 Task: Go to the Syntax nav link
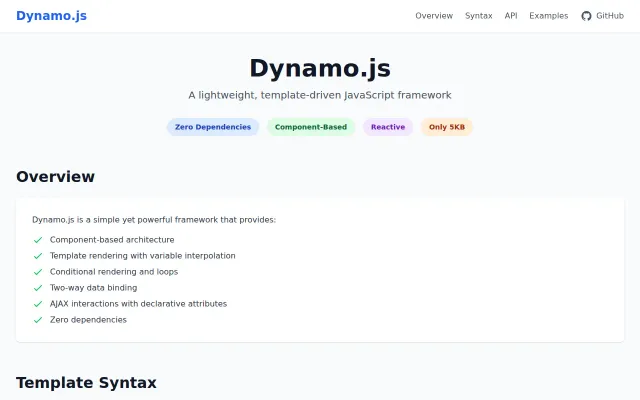point(478,16)
